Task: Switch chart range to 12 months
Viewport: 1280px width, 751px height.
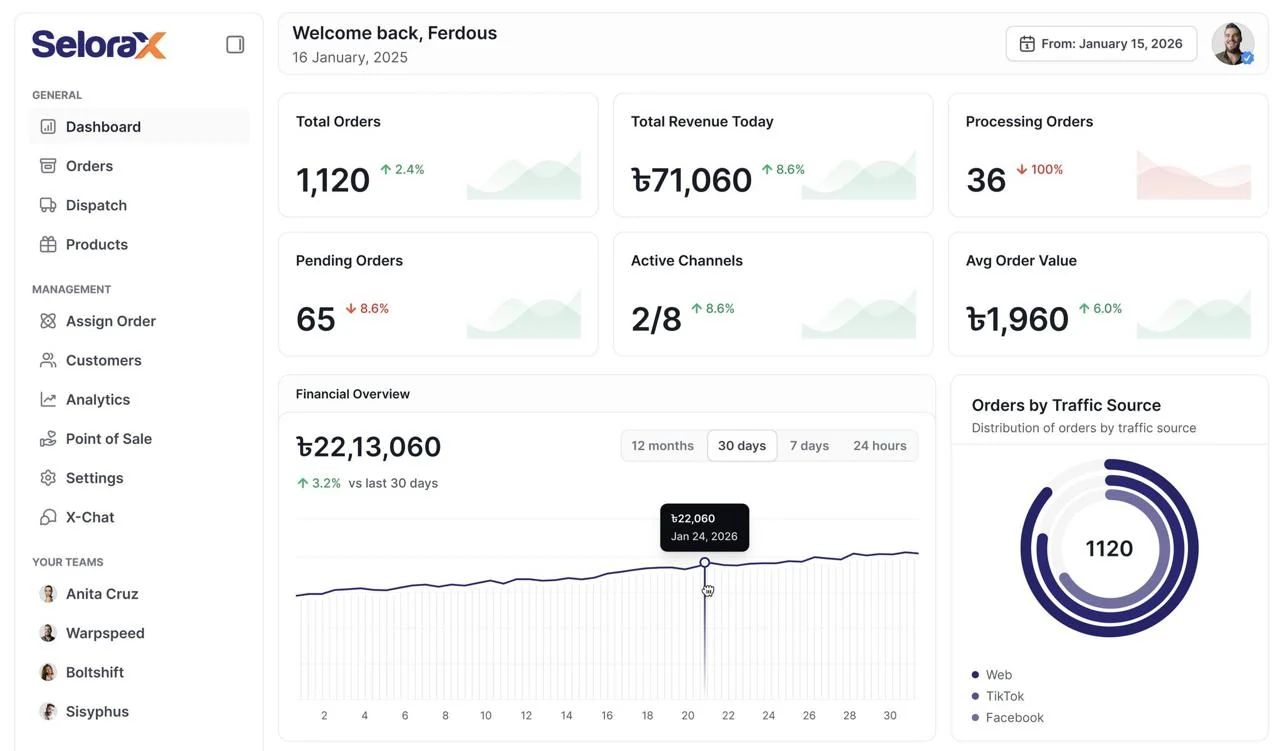Action: pos(663,446)
